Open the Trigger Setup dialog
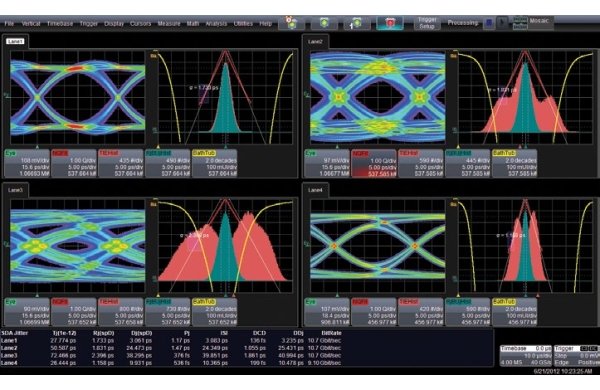 point(427,23)
